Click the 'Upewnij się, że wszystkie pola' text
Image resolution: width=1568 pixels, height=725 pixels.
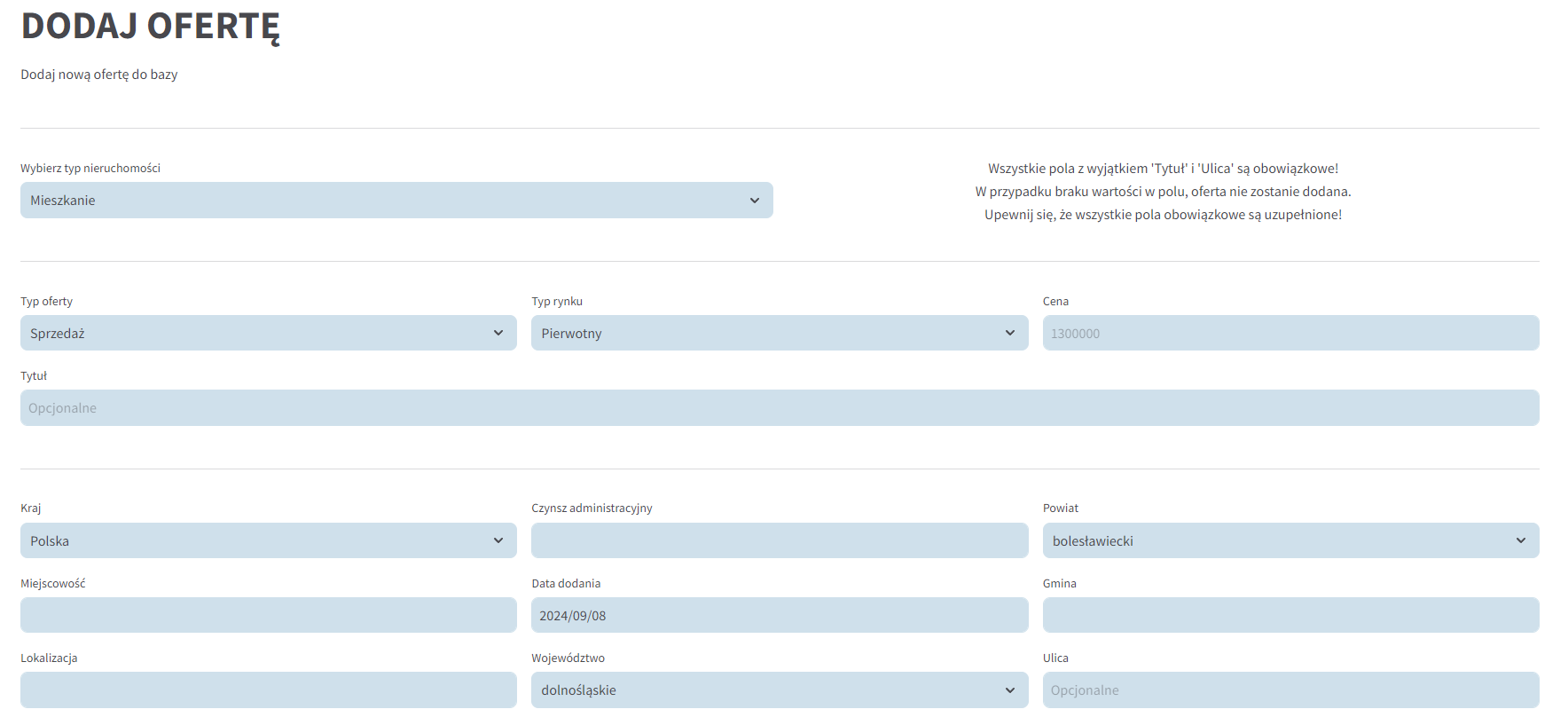[x=1164, y=215]
